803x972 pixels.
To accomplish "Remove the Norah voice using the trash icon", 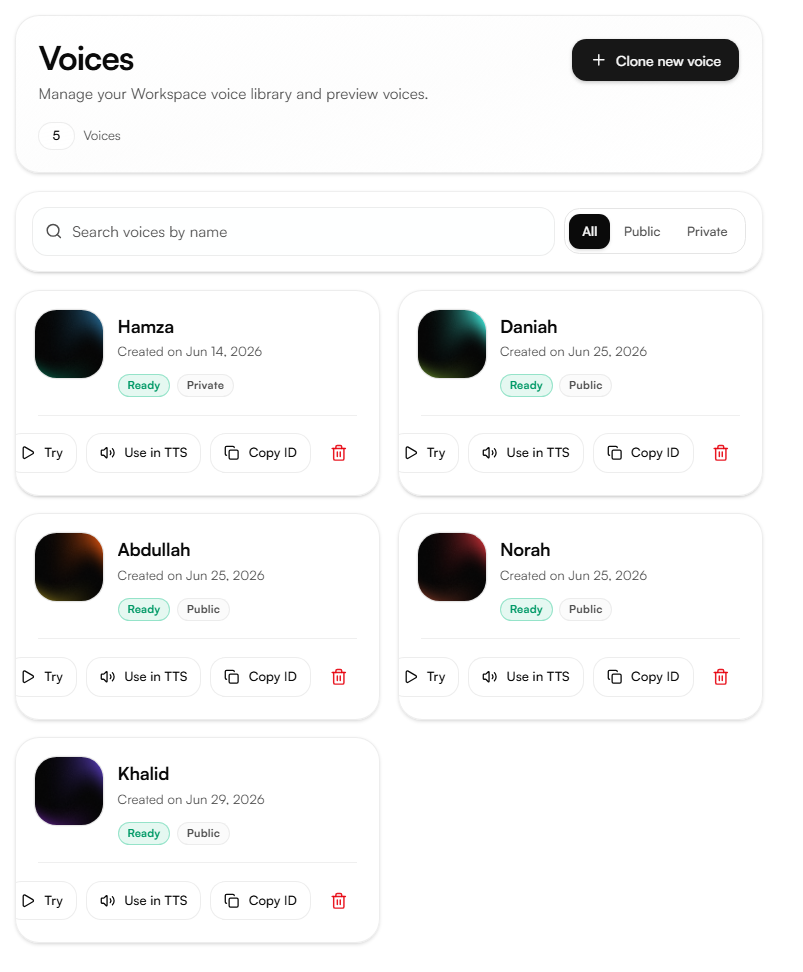I will [x=721, y=677].
